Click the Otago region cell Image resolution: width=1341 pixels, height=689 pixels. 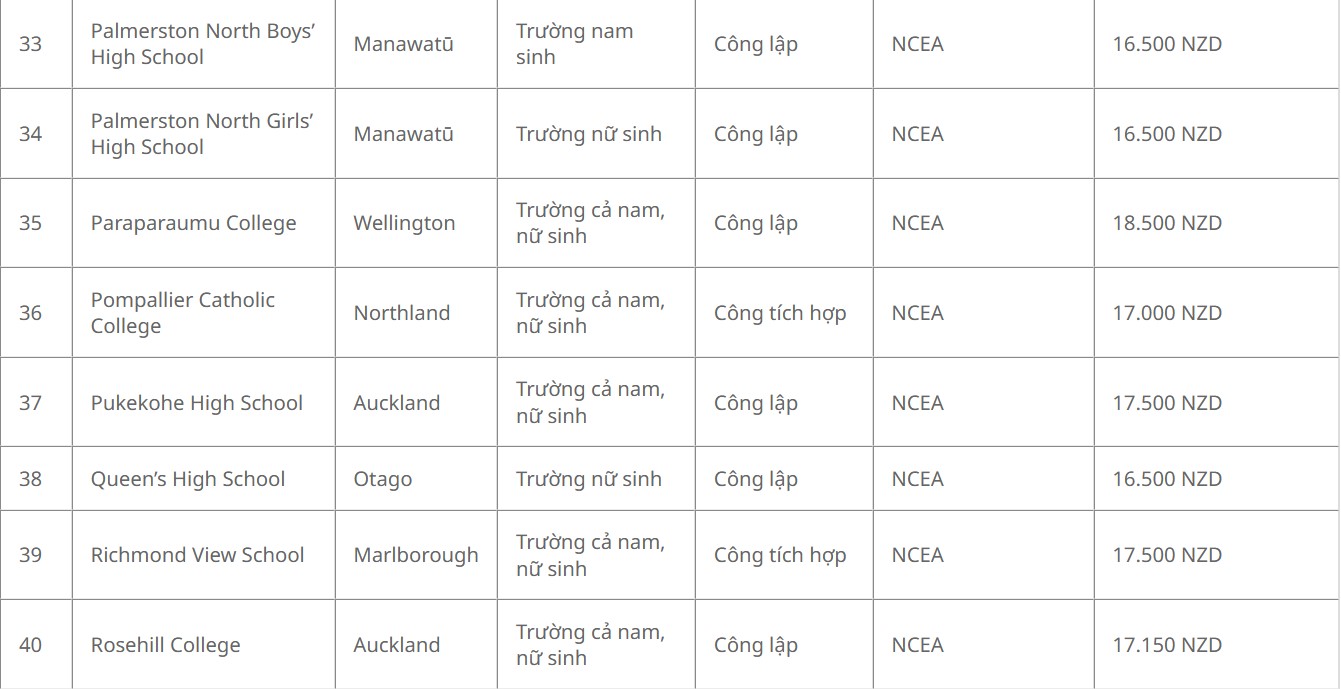tap(382, 479)
